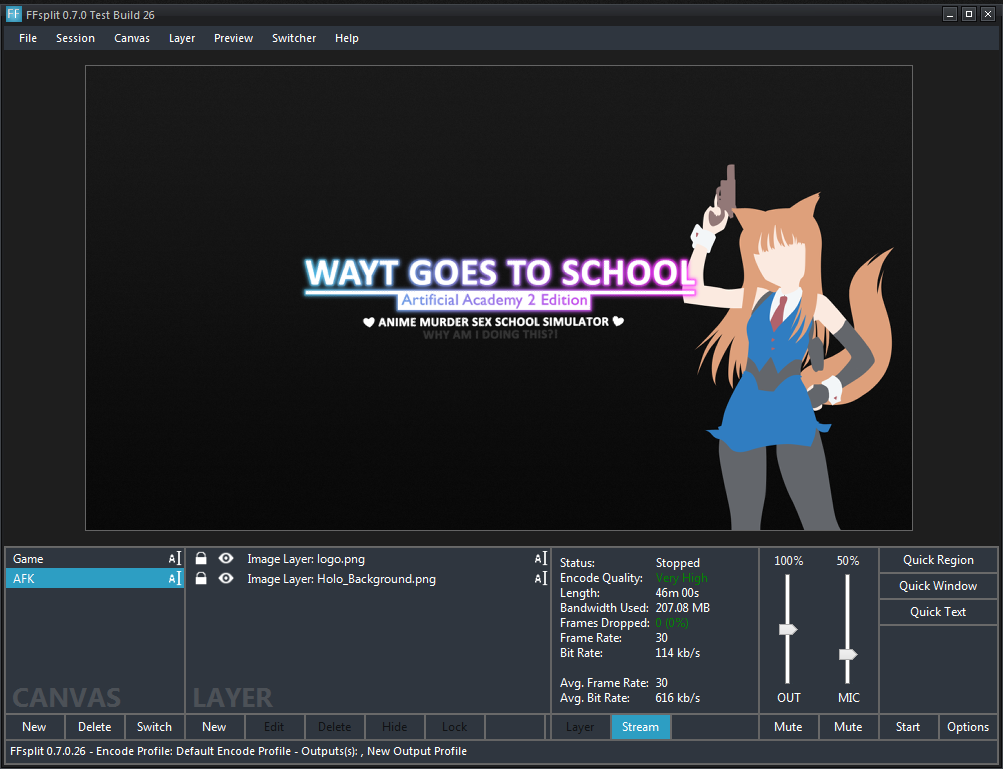Open the Layer menu
Screen dimensions: 1003x769
click(182, 38)
